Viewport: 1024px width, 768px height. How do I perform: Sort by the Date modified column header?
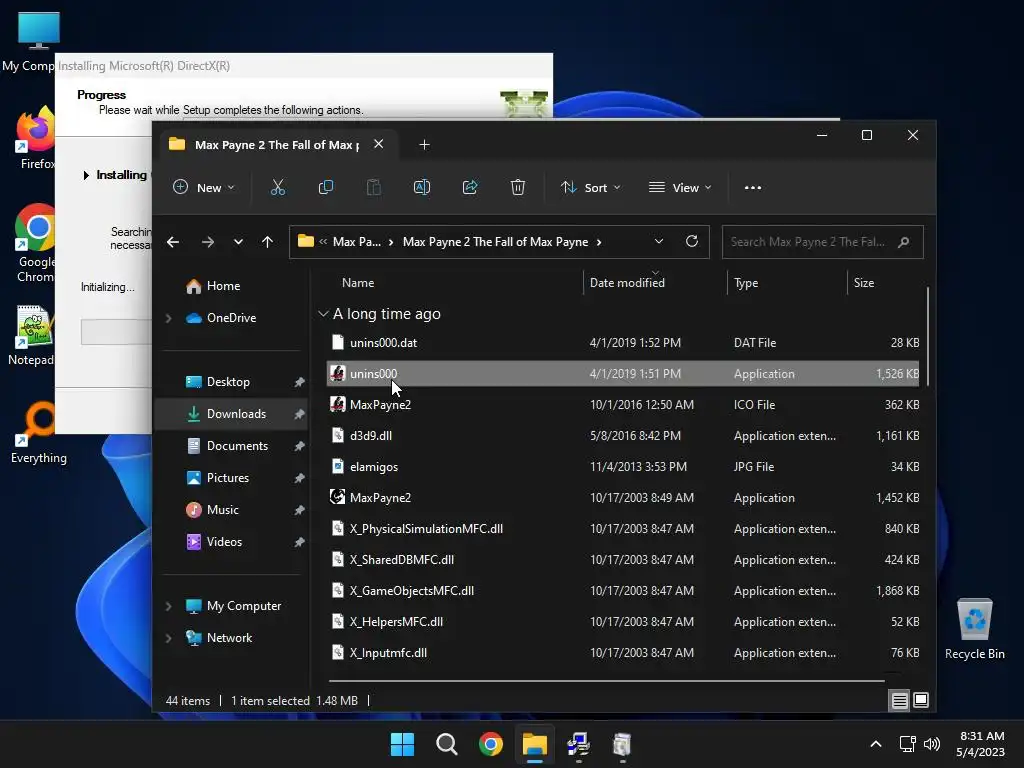(x=627, y=283)
